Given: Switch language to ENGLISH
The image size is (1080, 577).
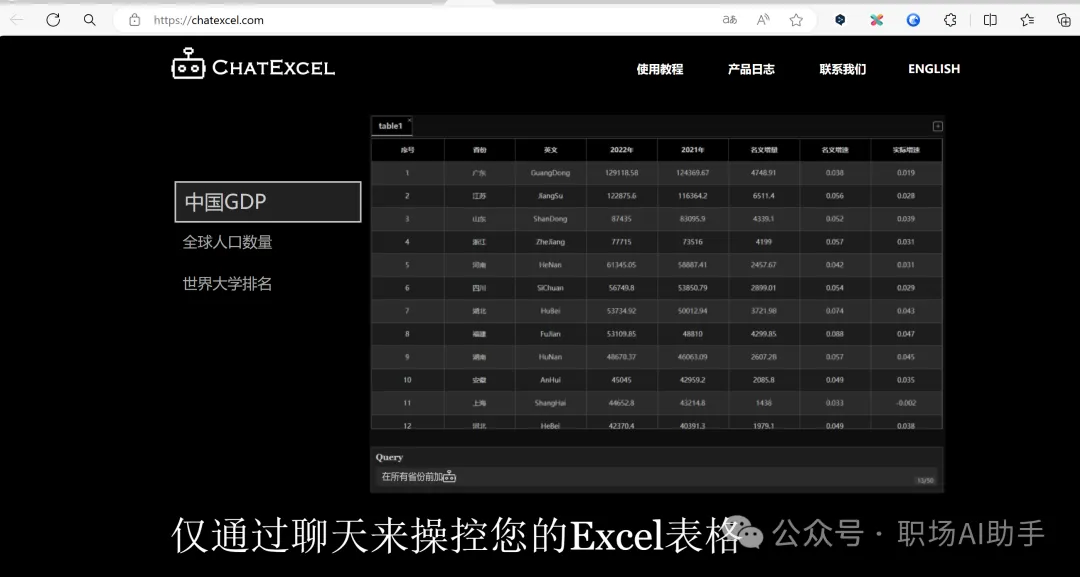Looking at the screenshot, I should [x=933, y=69].
